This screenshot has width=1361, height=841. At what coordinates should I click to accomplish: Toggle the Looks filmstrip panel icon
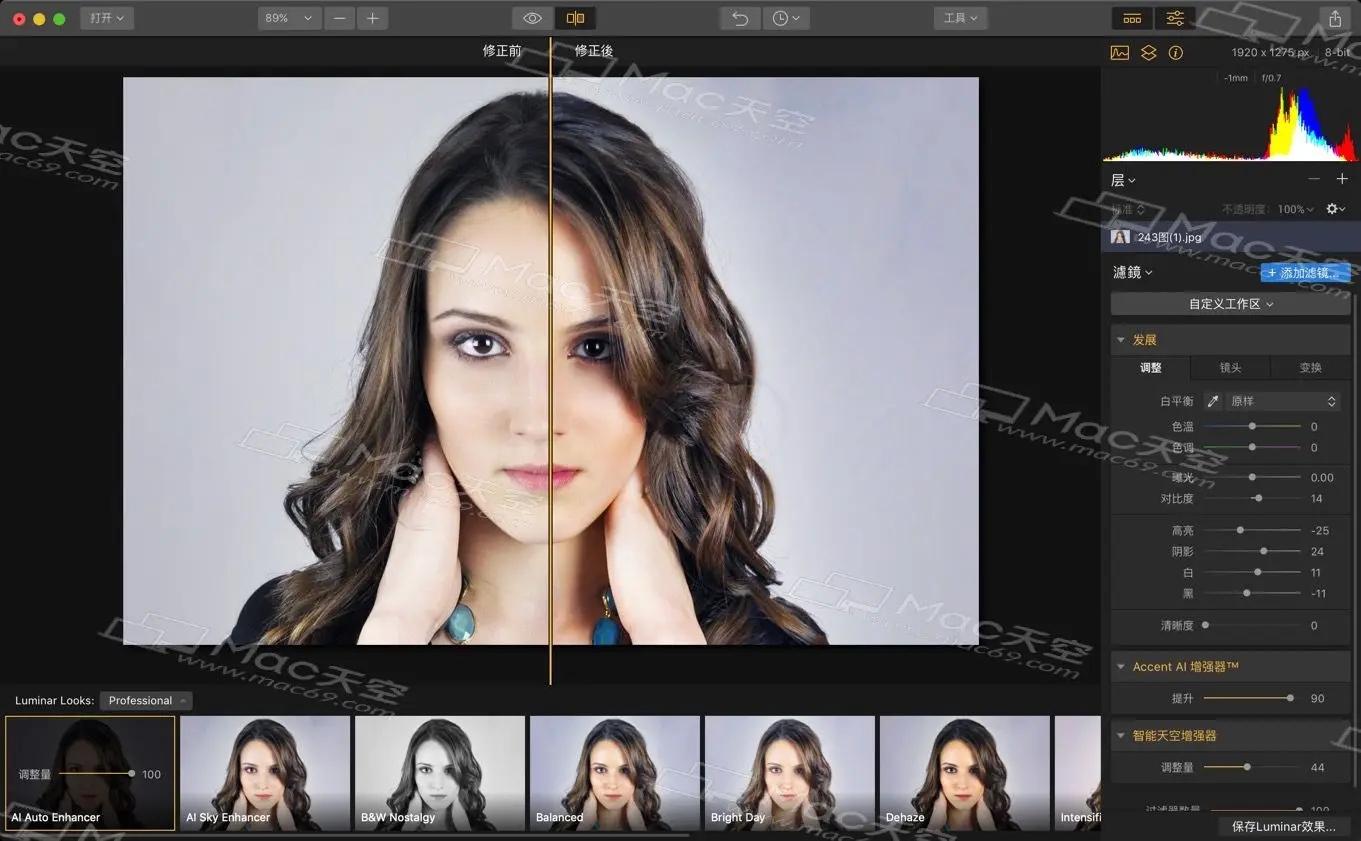[x=1132, y=18]
